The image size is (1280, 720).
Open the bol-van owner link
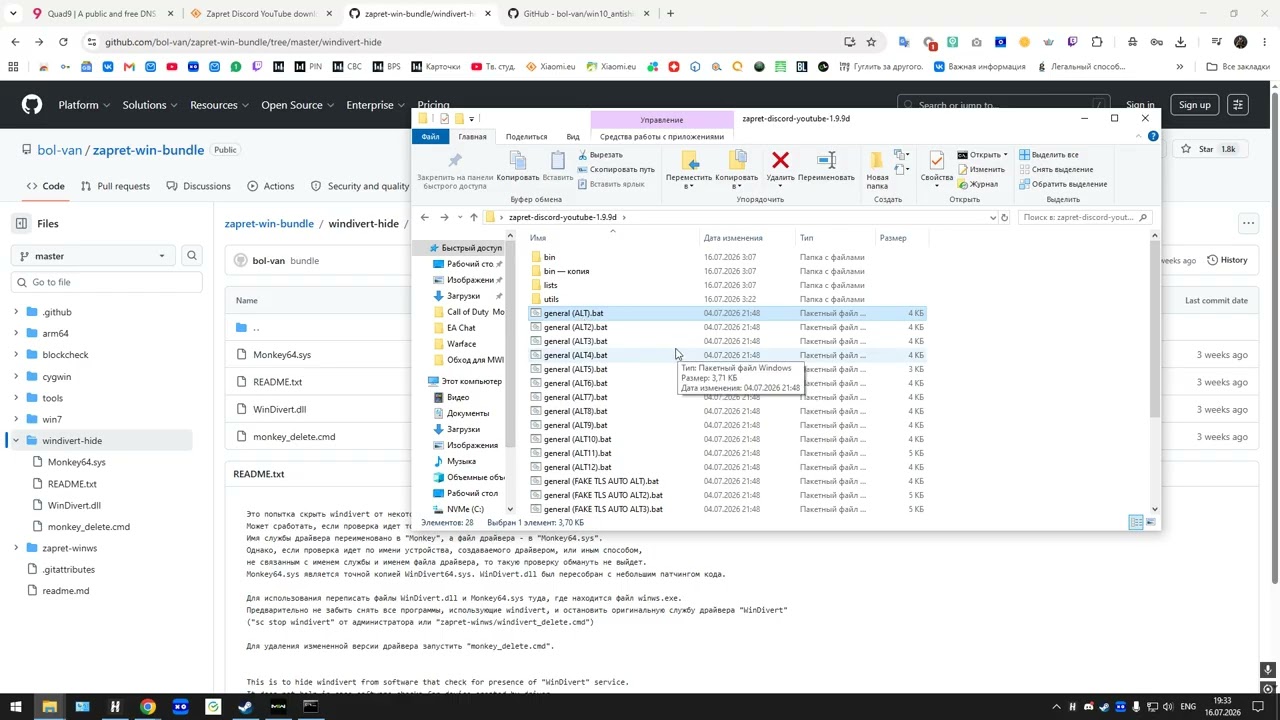[x=59, y=150]
